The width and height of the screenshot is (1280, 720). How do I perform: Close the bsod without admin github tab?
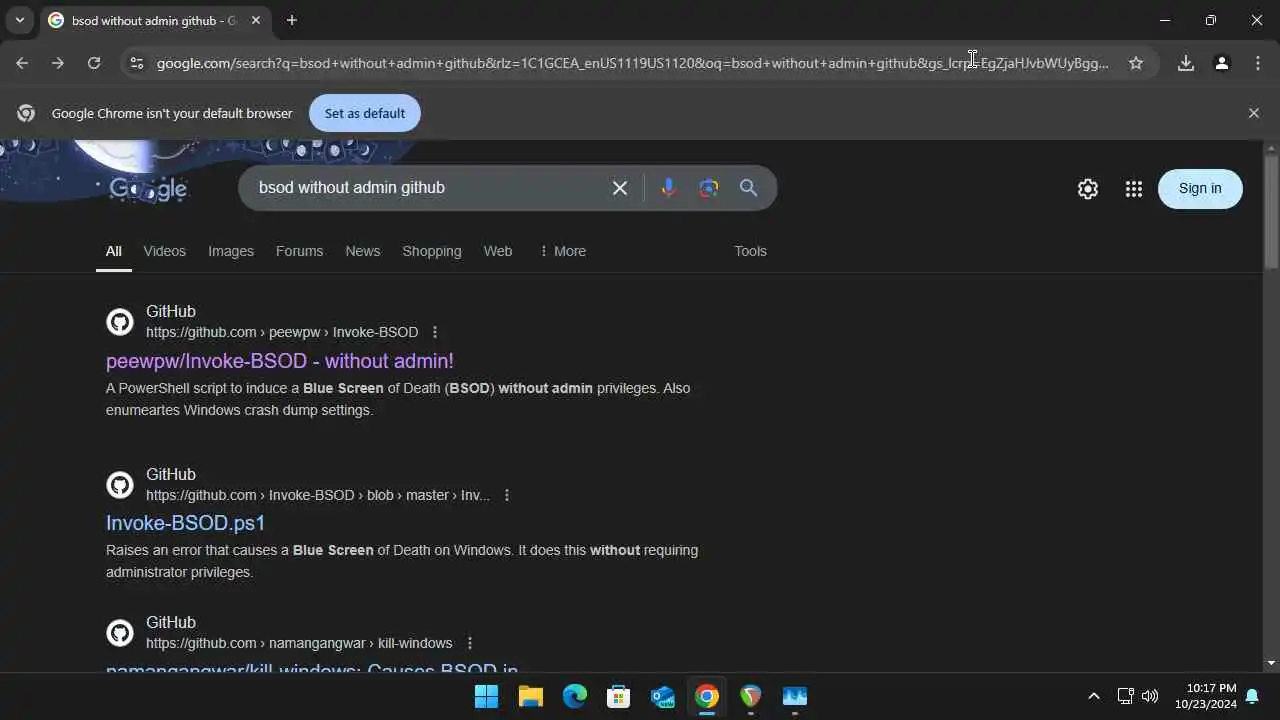coord(256,20)
